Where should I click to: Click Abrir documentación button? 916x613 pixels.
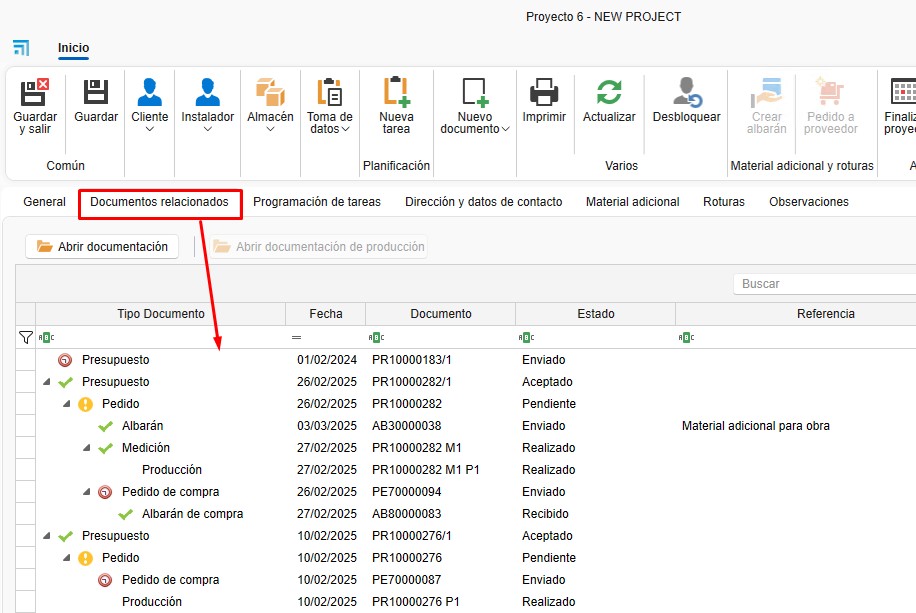102,247
